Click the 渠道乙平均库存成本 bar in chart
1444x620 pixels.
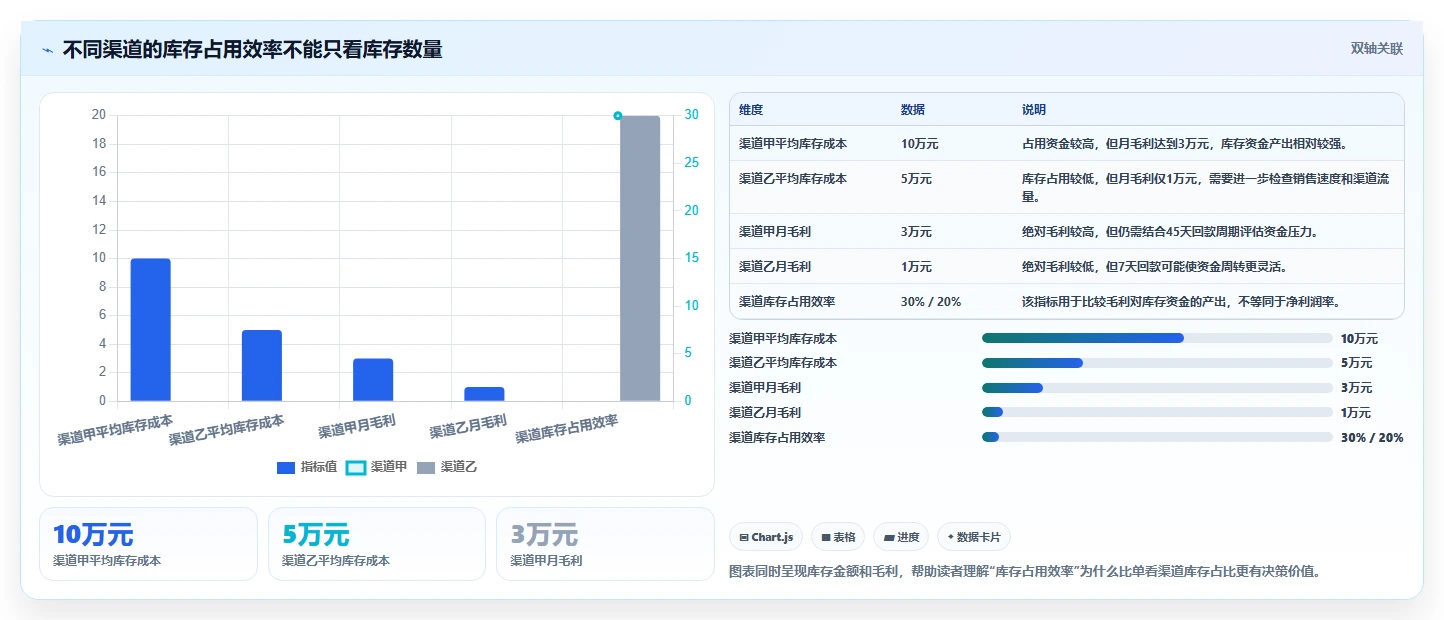[x=262, y=365]
